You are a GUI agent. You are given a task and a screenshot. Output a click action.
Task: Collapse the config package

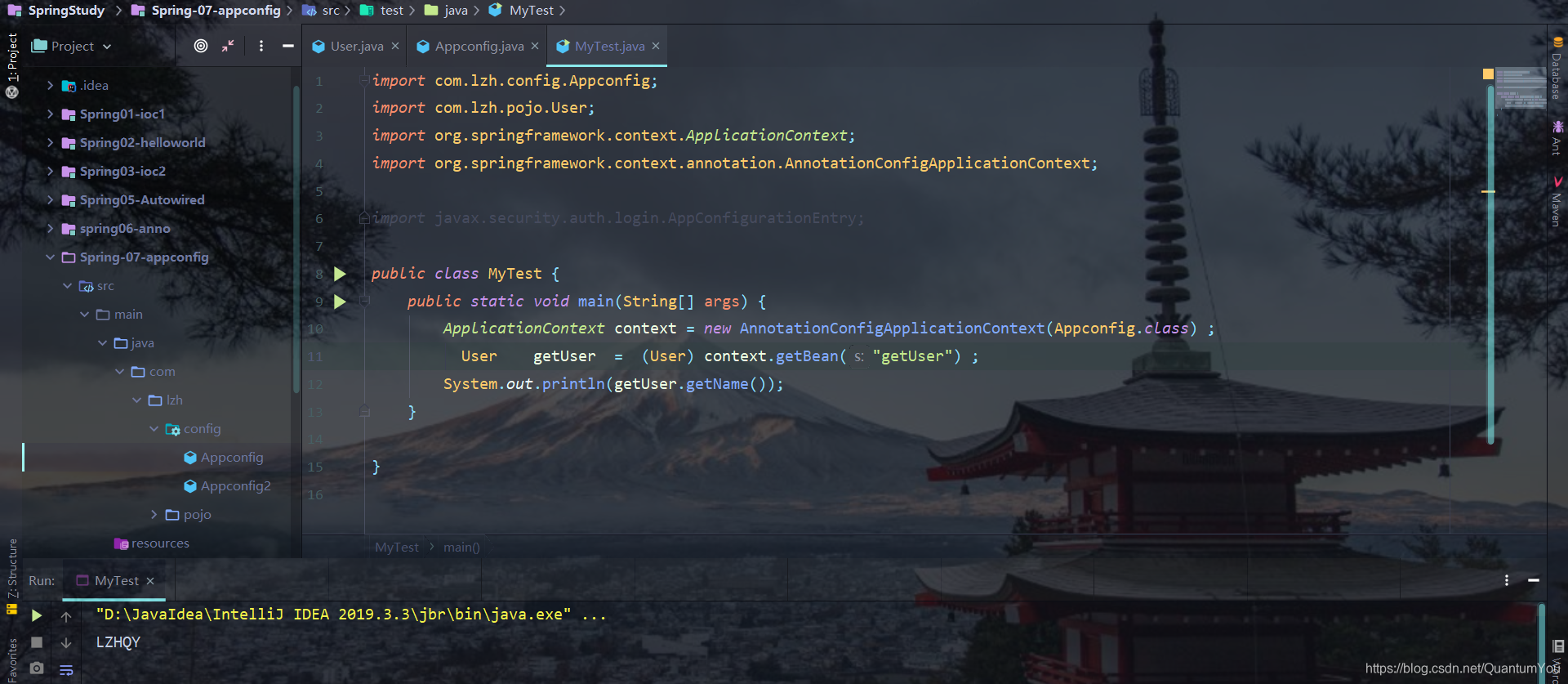click(x=154, y=428)
